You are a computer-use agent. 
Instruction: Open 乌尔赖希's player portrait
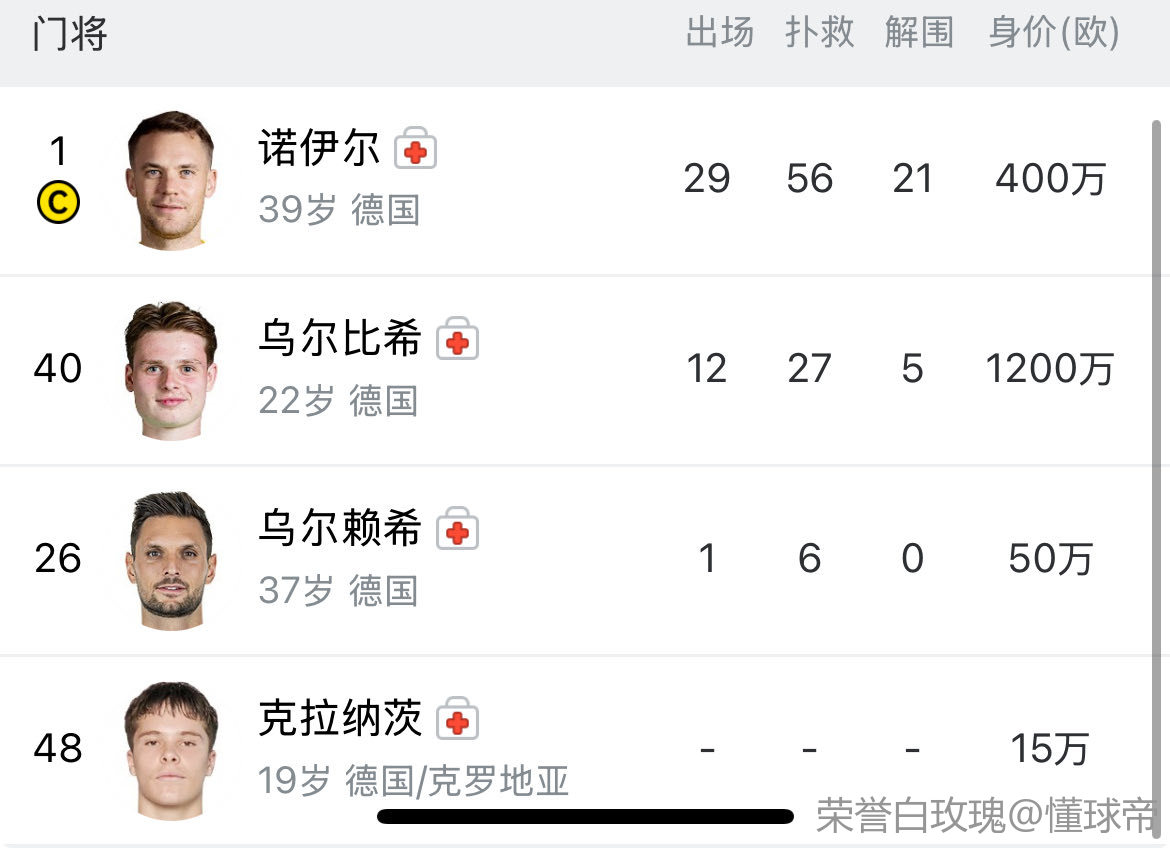170,560
